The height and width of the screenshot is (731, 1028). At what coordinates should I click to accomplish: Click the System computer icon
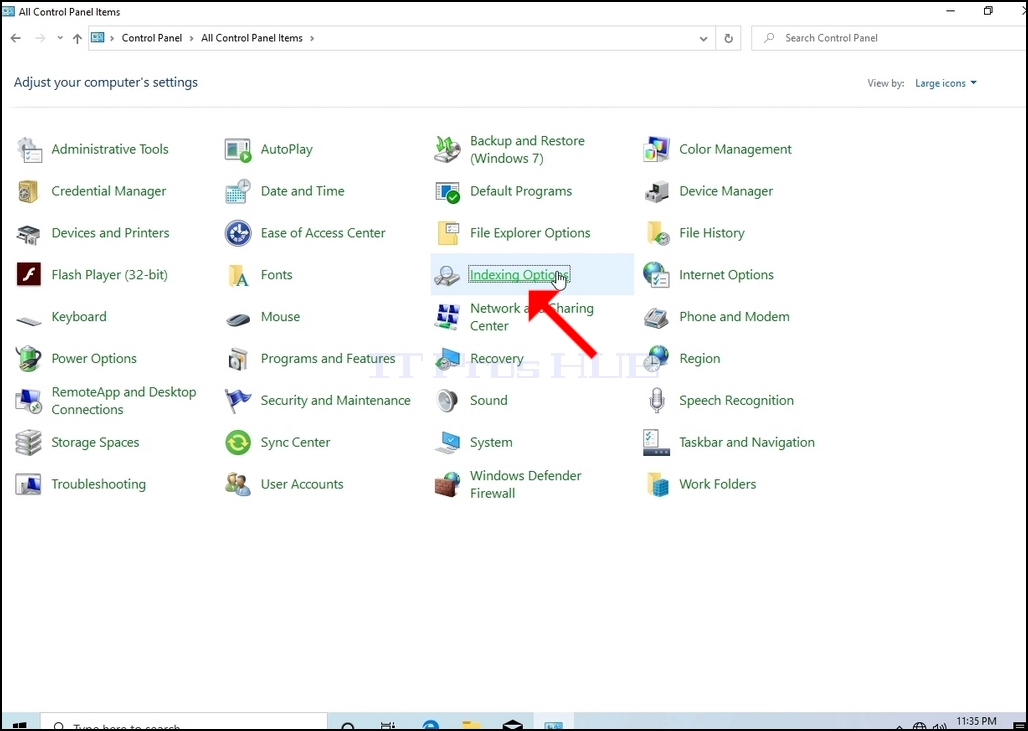click(447, 443)
